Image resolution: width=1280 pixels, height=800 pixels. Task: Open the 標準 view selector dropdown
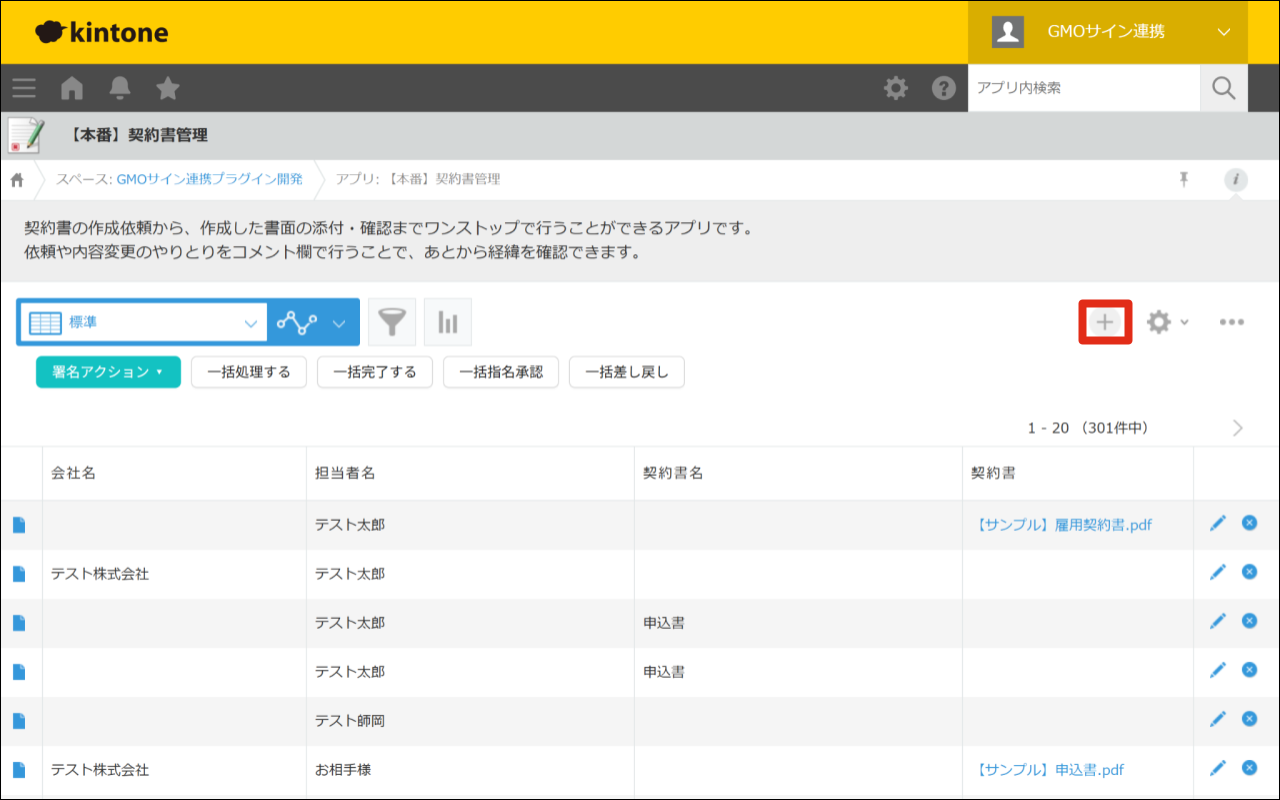[143, 323]
